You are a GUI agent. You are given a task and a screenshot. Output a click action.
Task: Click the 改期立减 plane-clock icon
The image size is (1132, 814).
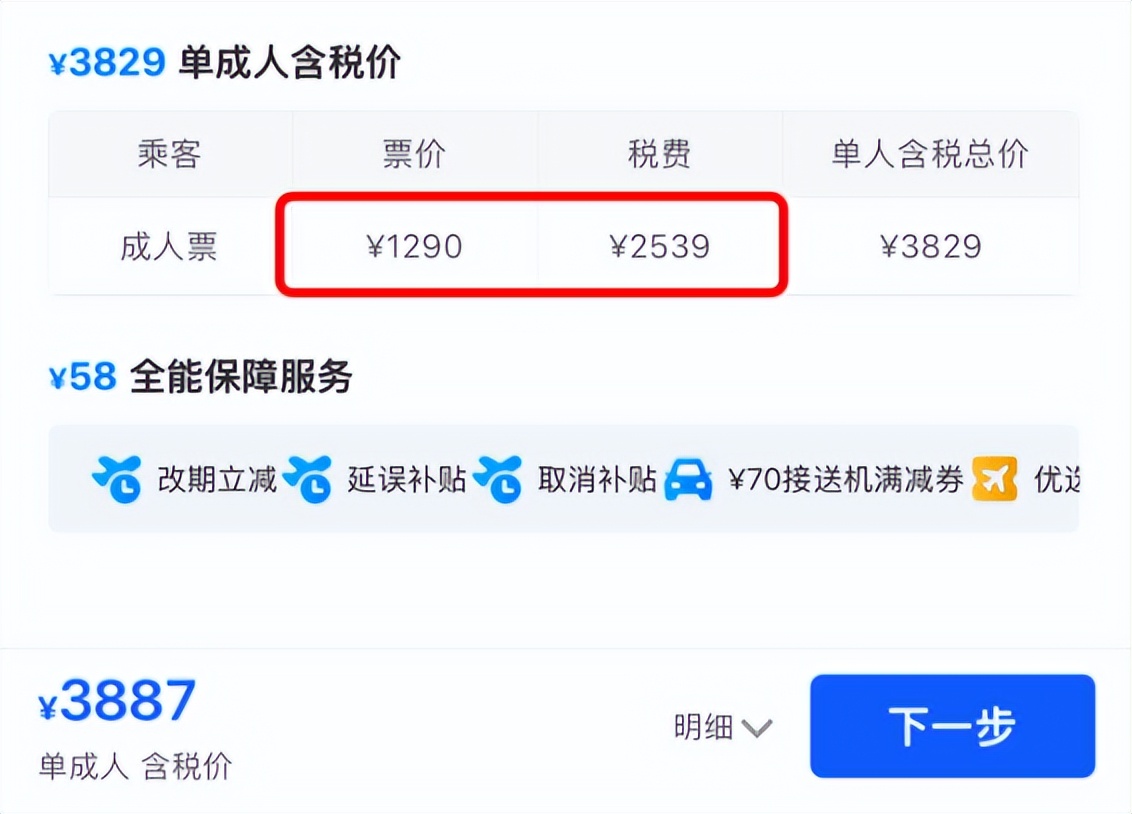117,480
